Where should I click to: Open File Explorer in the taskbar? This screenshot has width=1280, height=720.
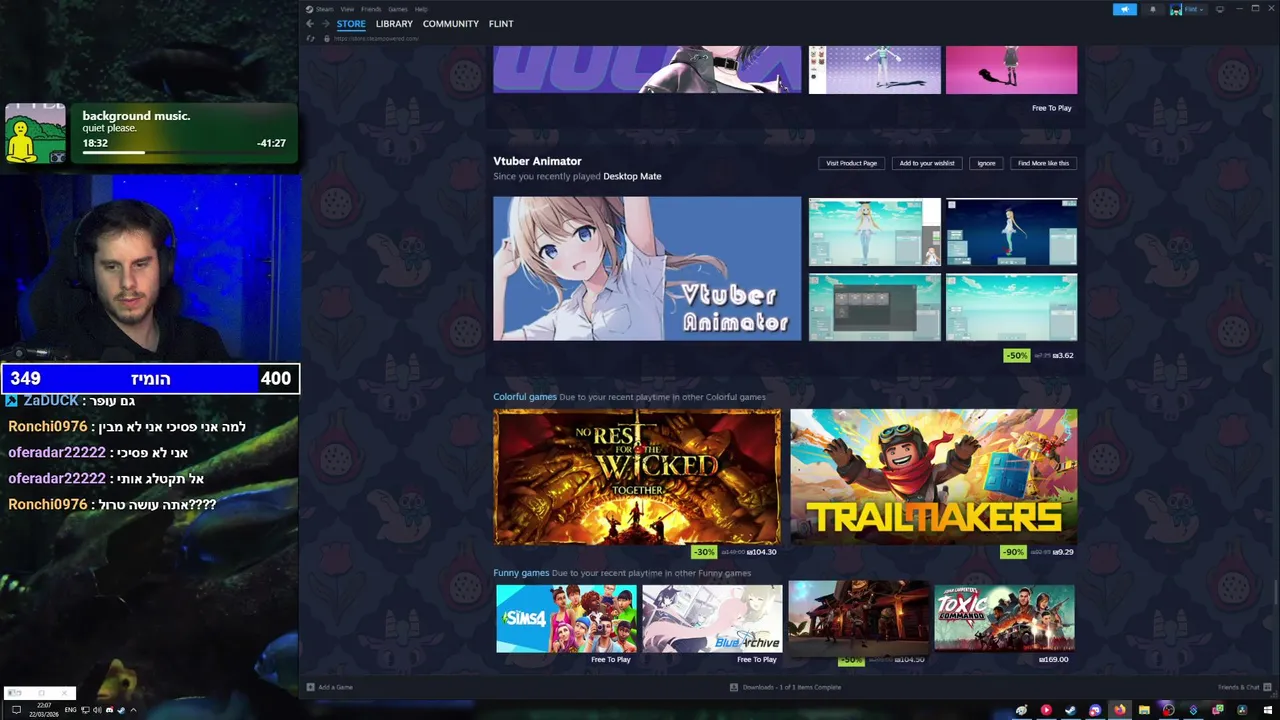point(1144,710)
